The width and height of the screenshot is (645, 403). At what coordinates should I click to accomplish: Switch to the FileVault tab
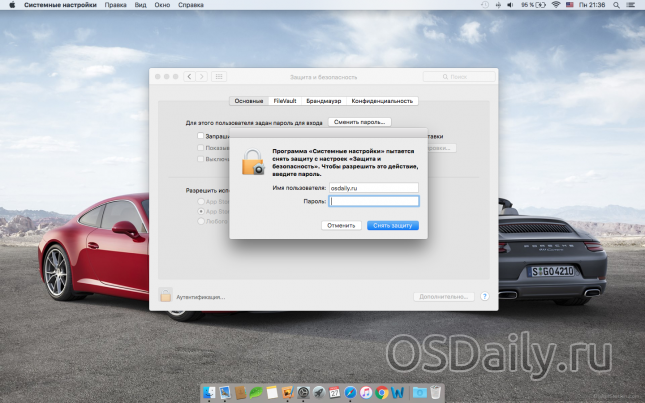285,101
